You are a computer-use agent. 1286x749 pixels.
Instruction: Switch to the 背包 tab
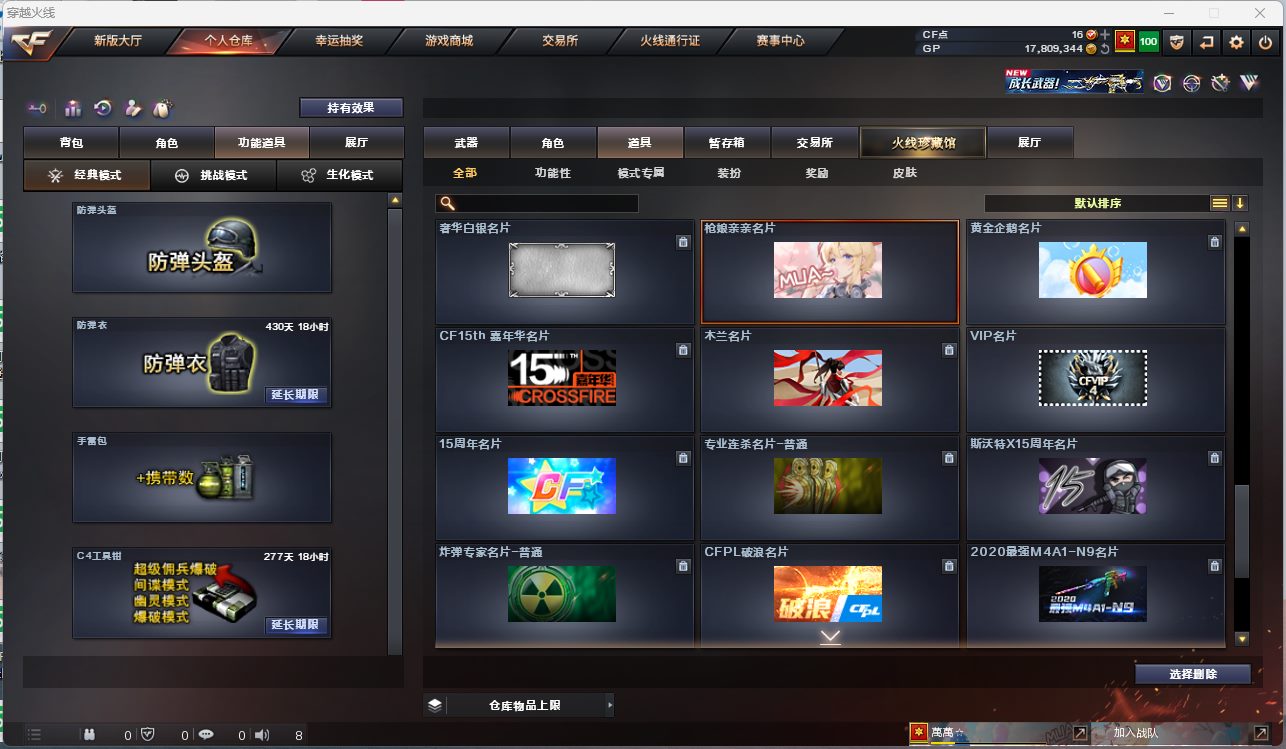point(71,143)
